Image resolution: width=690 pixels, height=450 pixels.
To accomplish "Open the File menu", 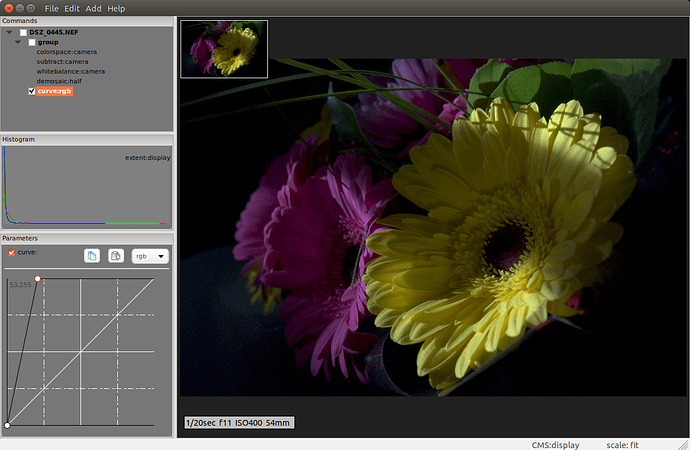I will click(52, 8).
